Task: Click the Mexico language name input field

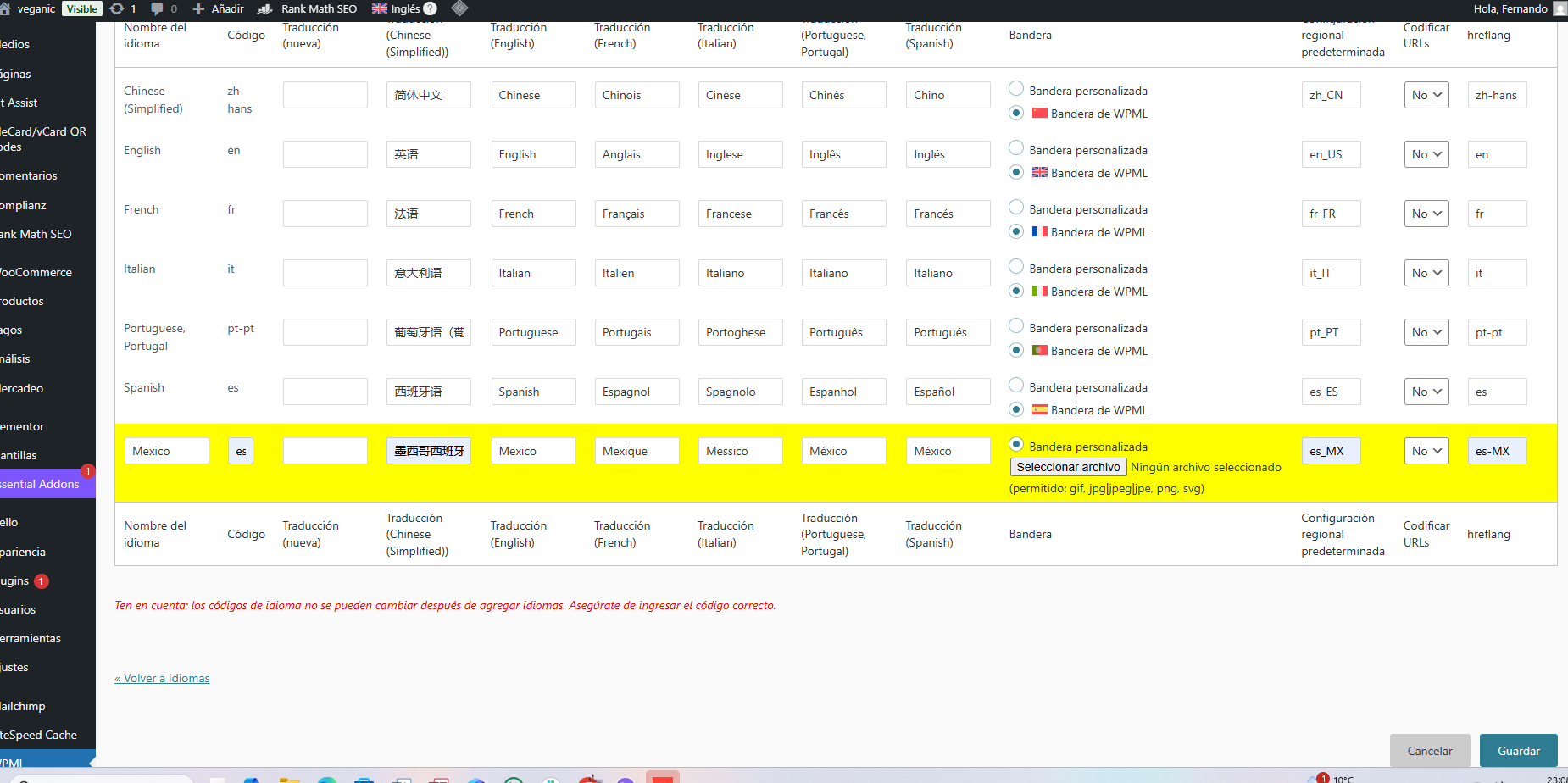Action: tap(167, 451)
